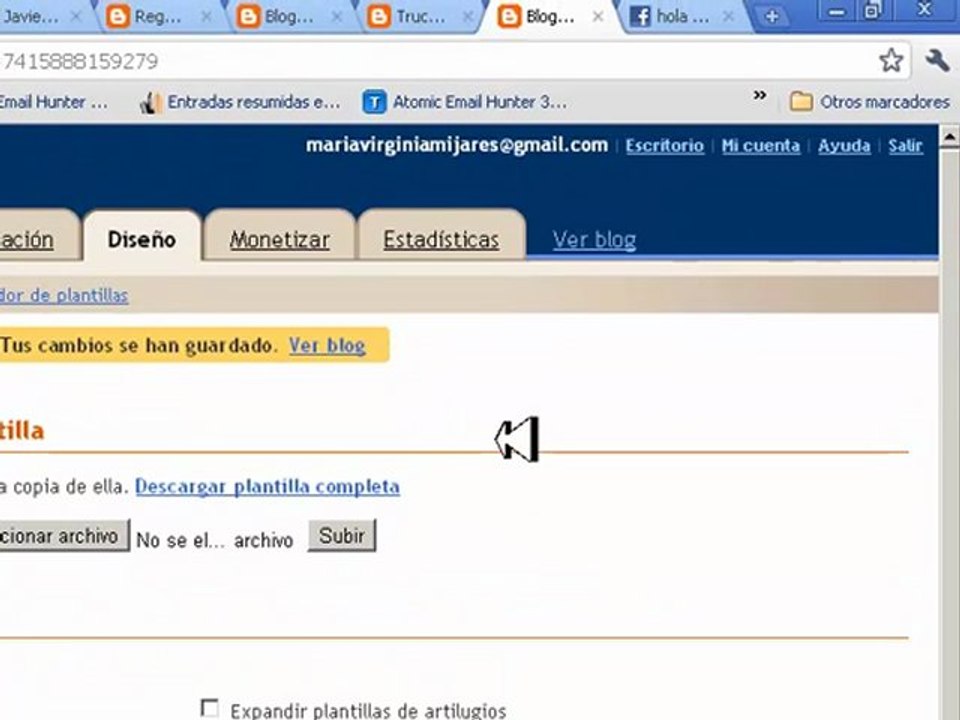The image size is (960, 720).
Task: Switch to the Reg... browser tab
Action: (158, 17)
